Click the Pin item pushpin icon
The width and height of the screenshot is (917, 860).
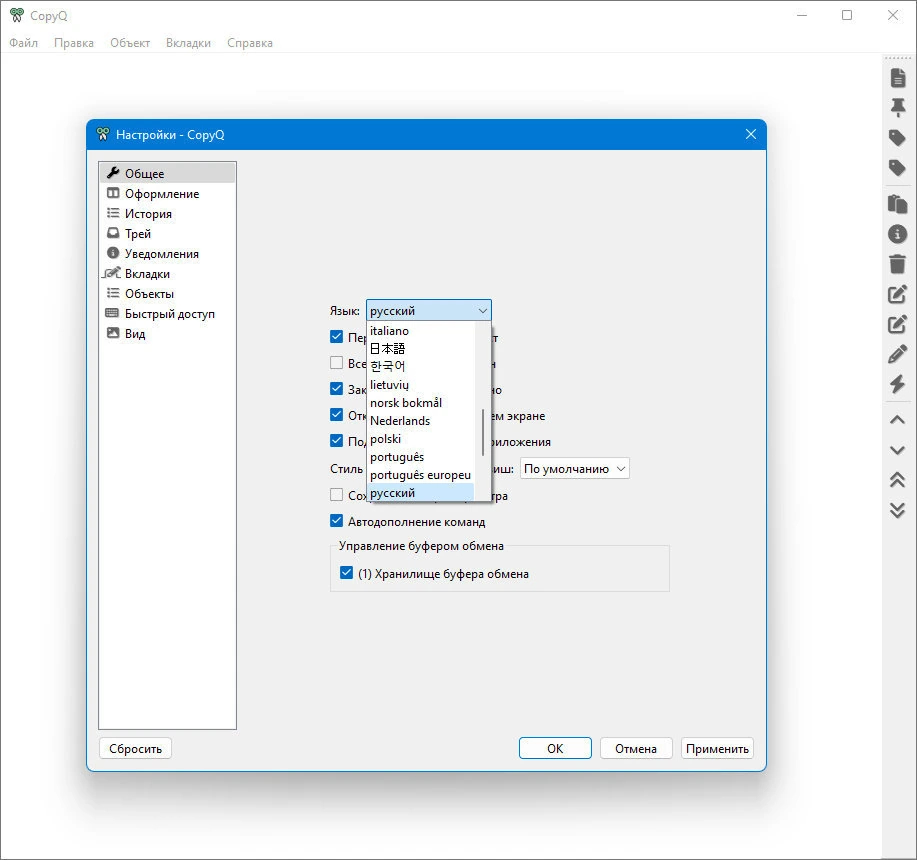(898, 108)
